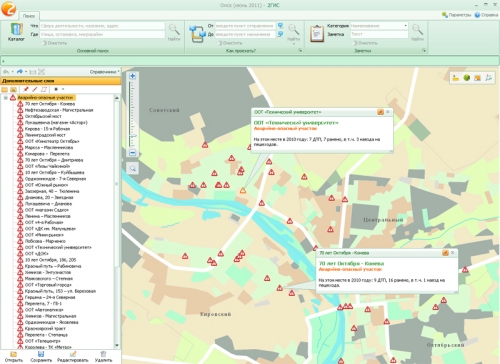
Task: Click Сохранить button below the layer list
Action: [41, 357]
